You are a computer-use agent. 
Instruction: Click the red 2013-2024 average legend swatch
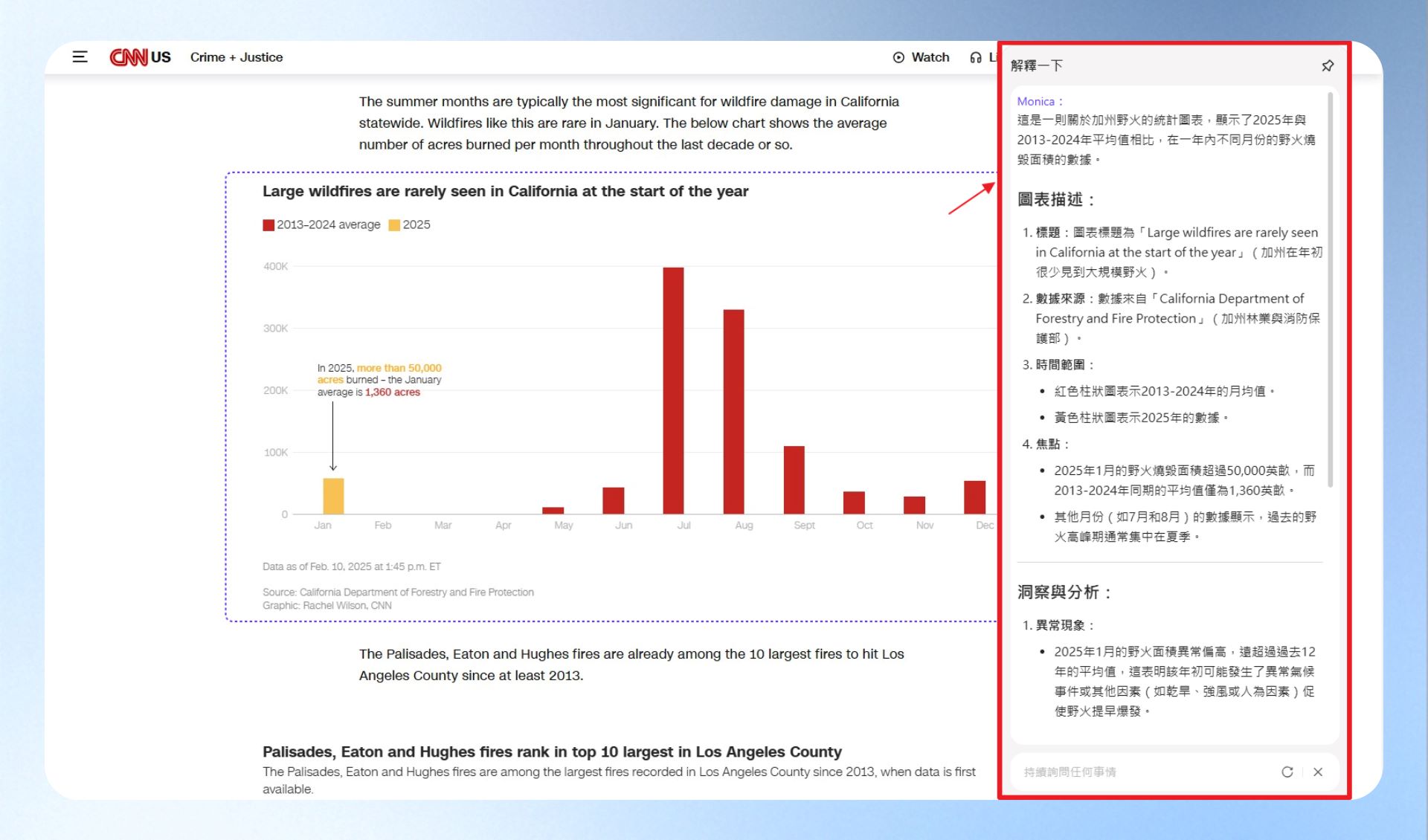tap(268, 225)
